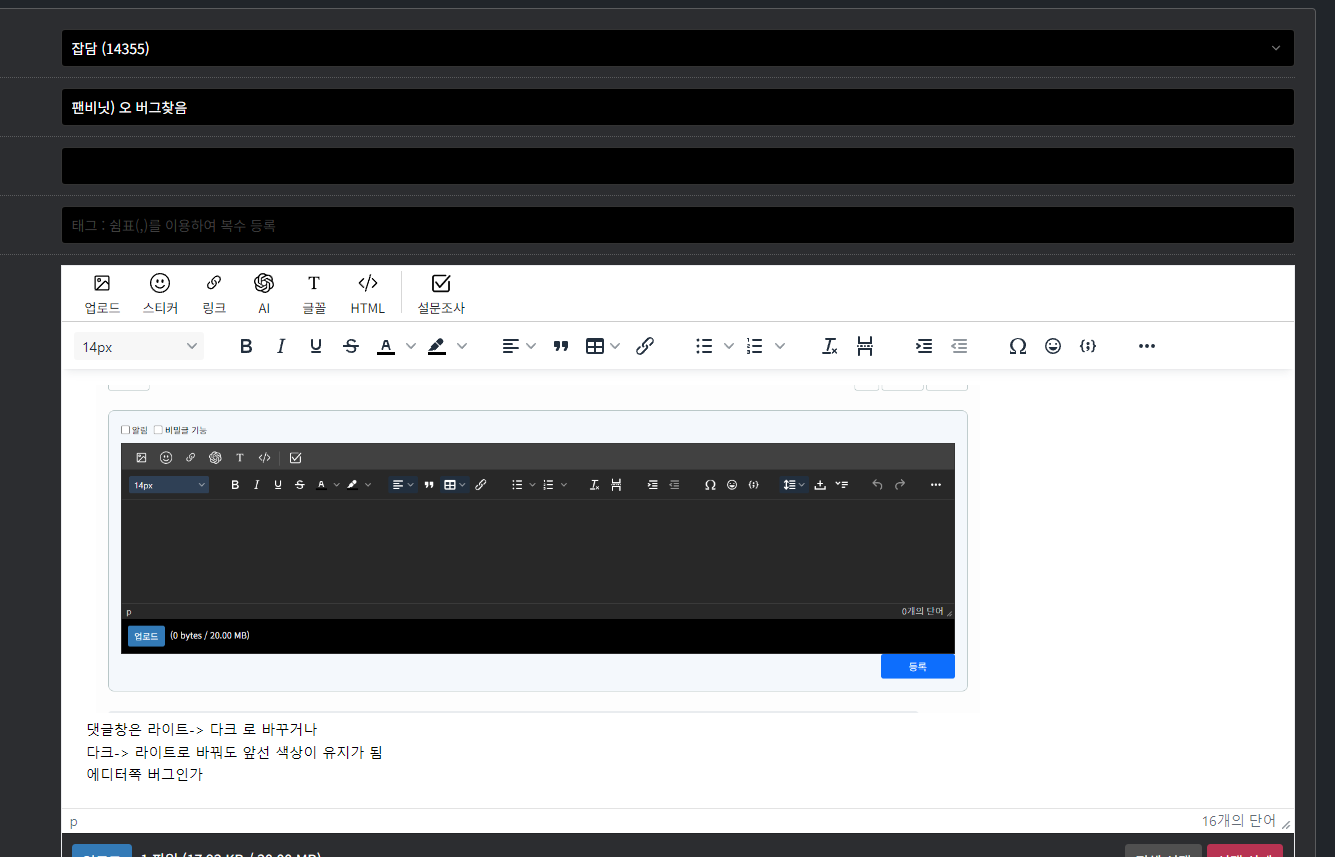Image resolution: width=1335 pixels, height=857 pixels.
Task: Switch to HTML source editing
Action: click(368, 294)
